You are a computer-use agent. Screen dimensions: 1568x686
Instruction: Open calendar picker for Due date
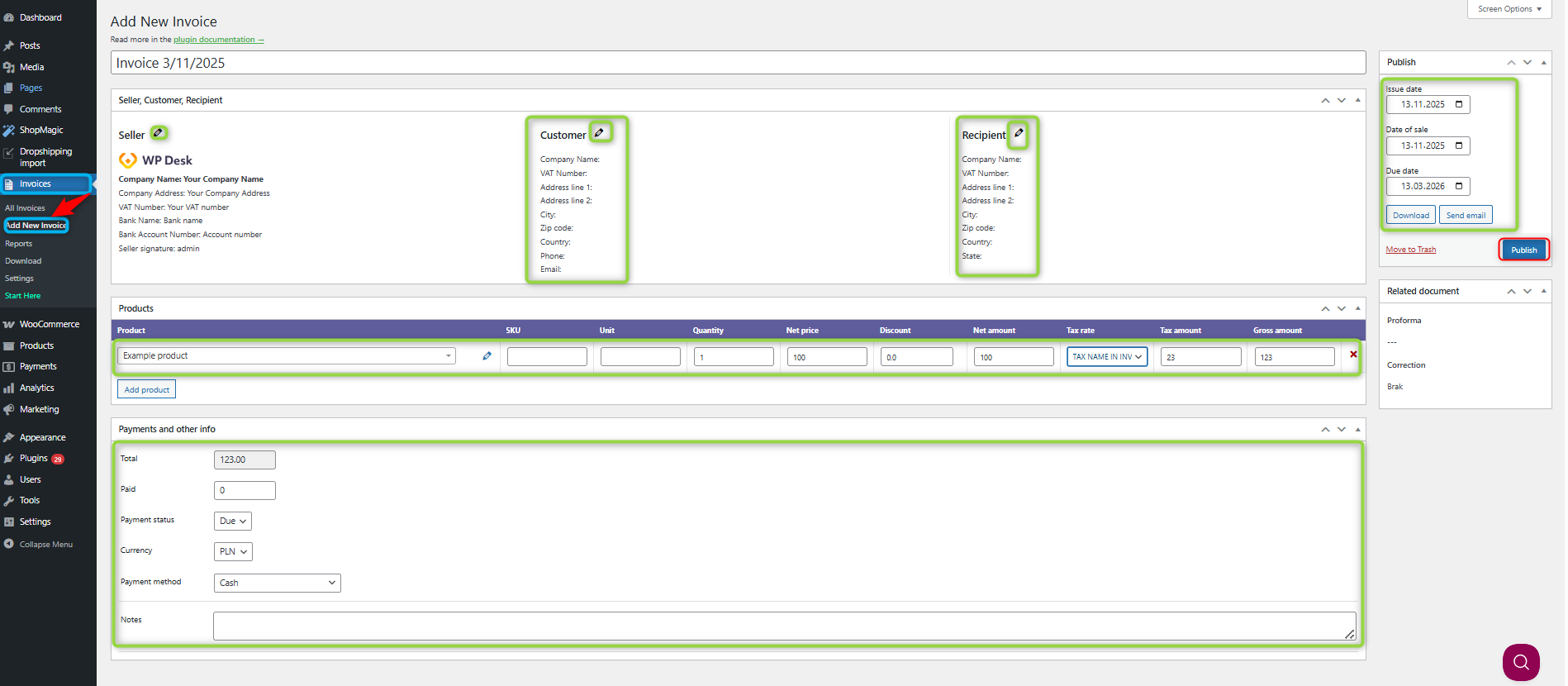click(x=1459, y=187)
